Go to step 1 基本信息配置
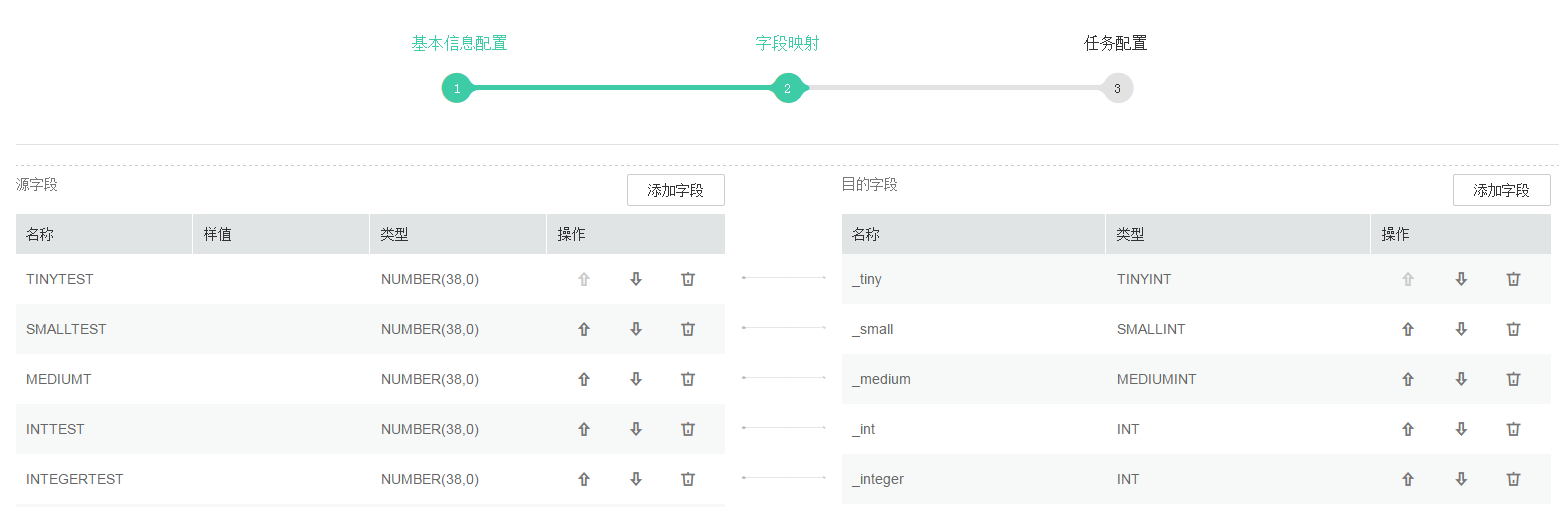Screen dimensions: 1566x507 pos(457,89)
